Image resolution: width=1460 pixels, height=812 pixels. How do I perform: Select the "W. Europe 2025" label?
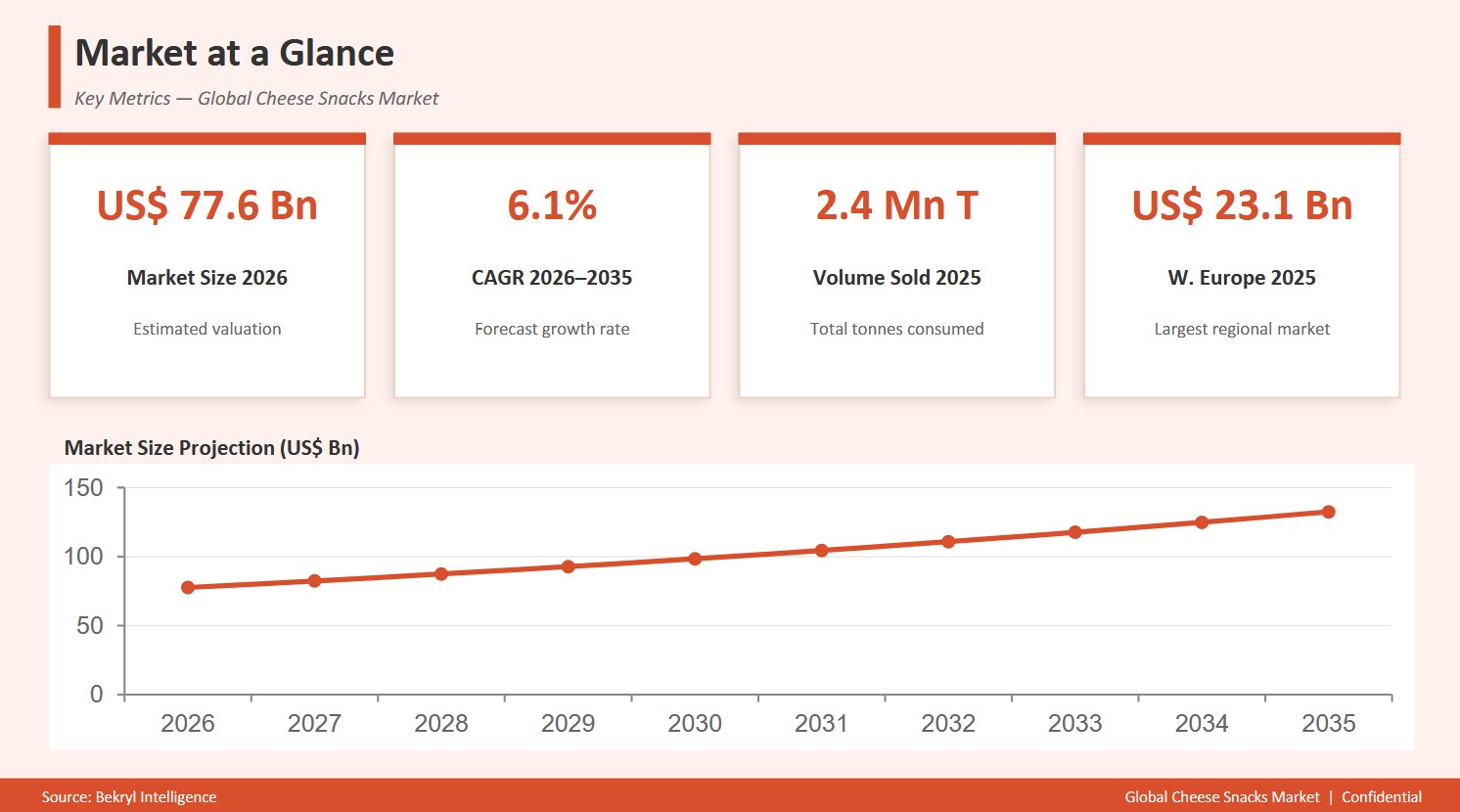point(1242,278)
